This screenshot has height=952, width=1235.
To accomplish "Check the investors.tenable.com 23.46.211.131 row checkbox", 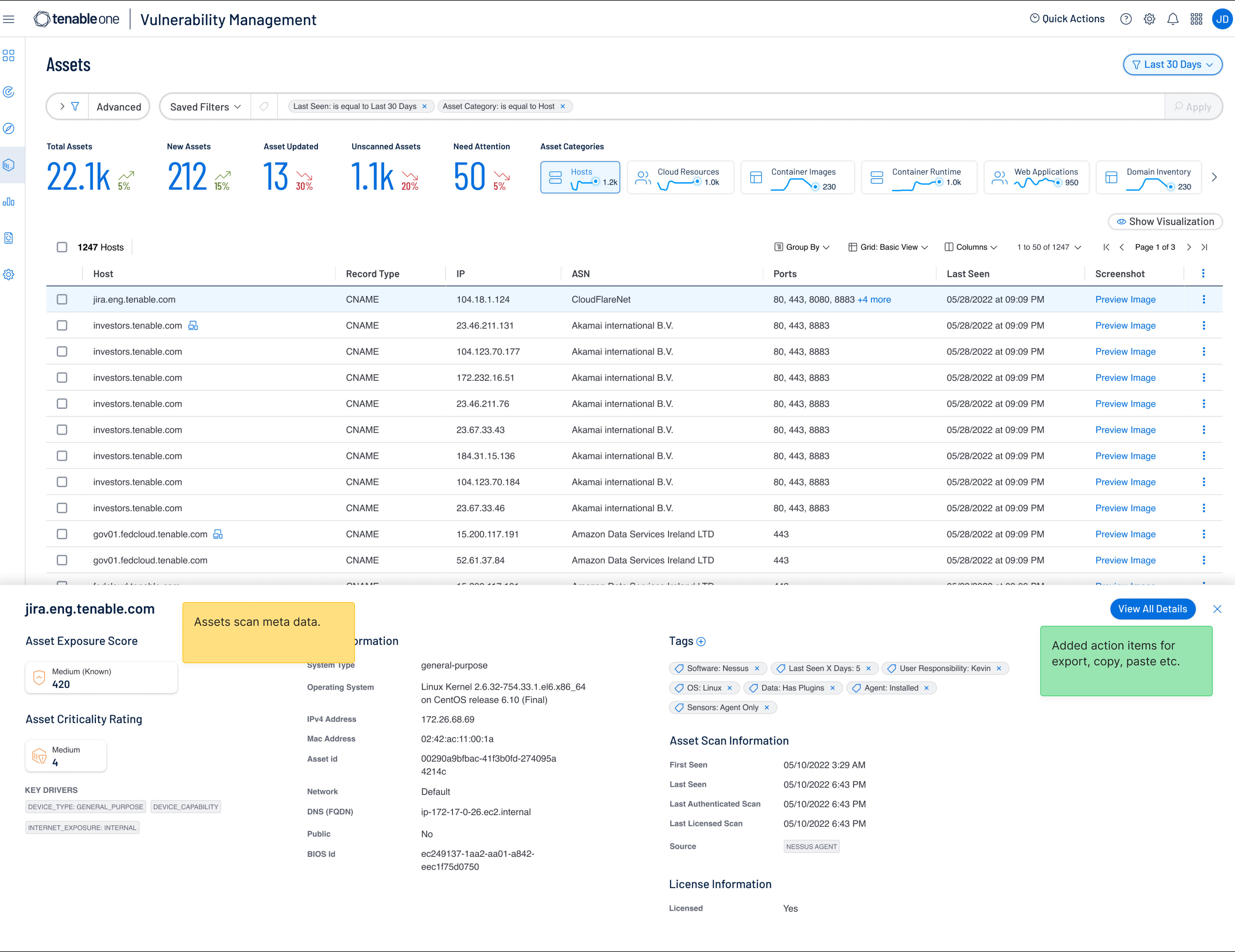I will coord(62,325).
